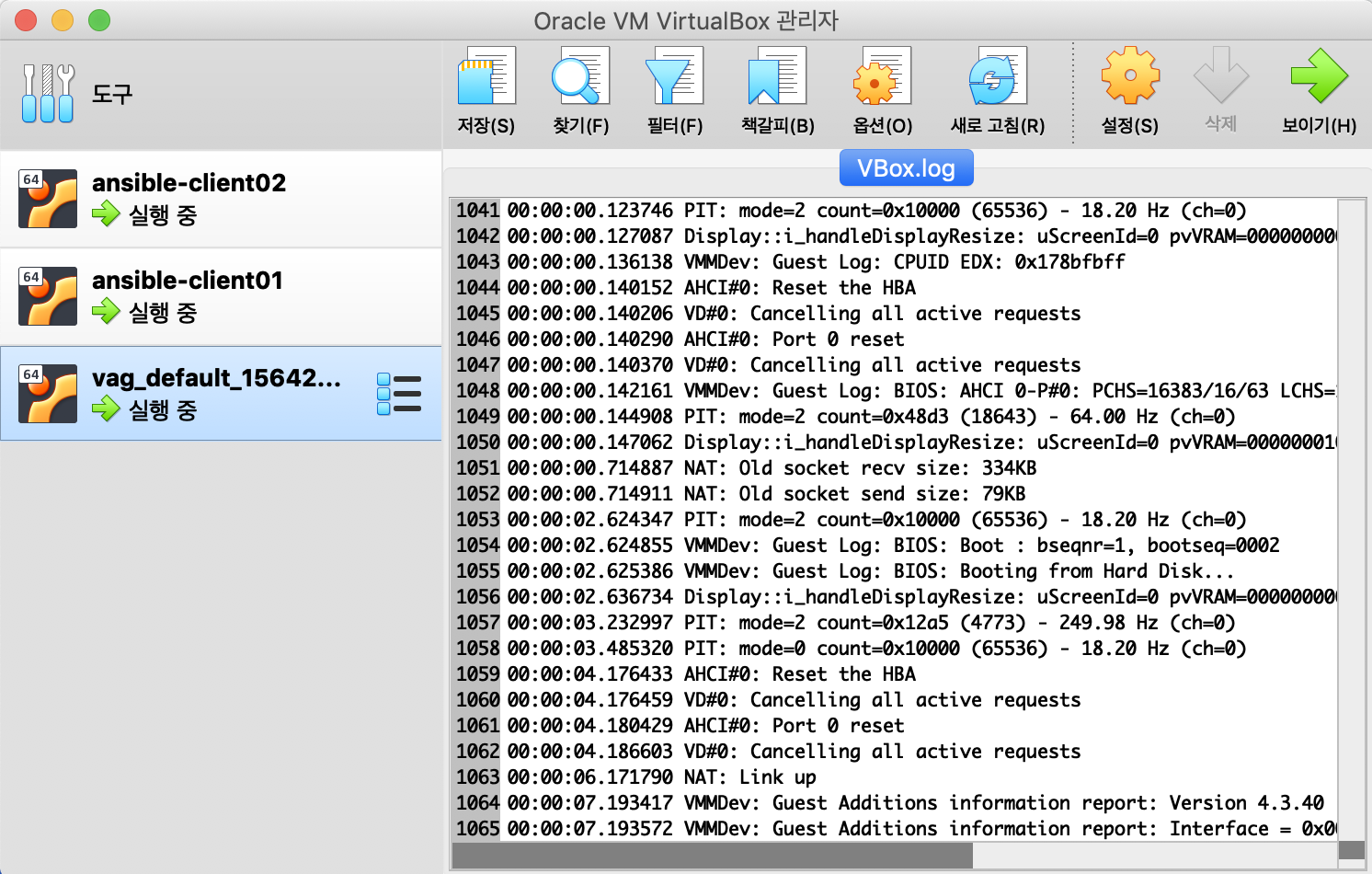Click running status arrow under ansible-client02
This screenshot has width=1372, height=874.
click(x=106, y=214)
